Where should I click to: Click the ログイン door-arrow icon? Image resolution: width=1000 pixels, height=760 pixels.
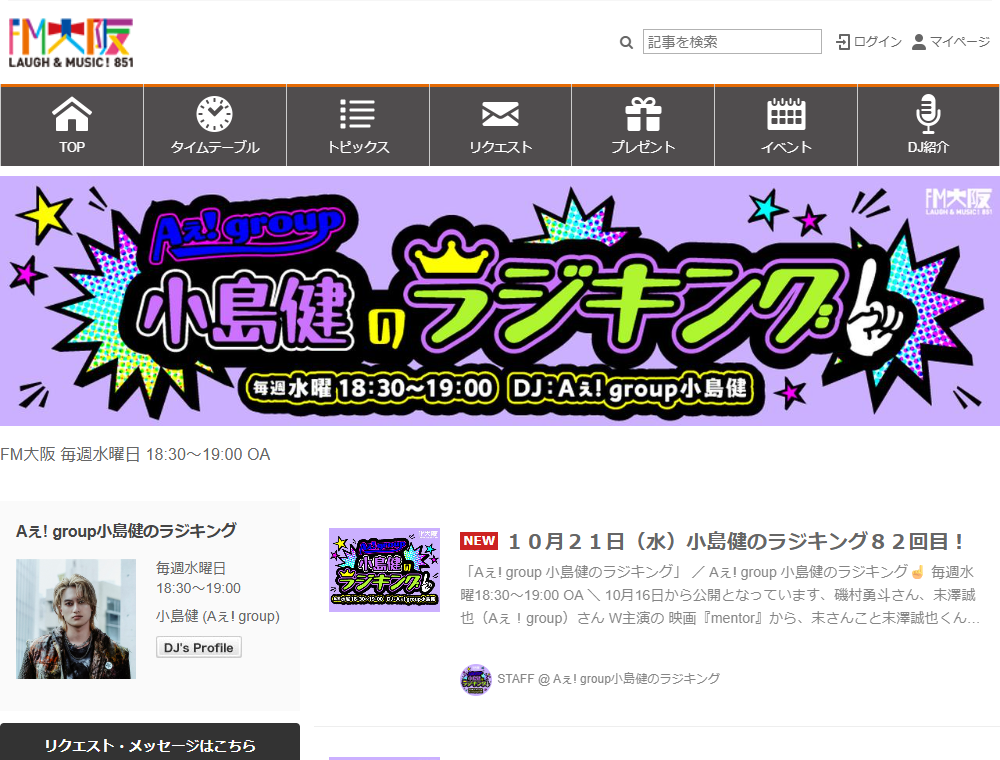click(x=843, y=42)
